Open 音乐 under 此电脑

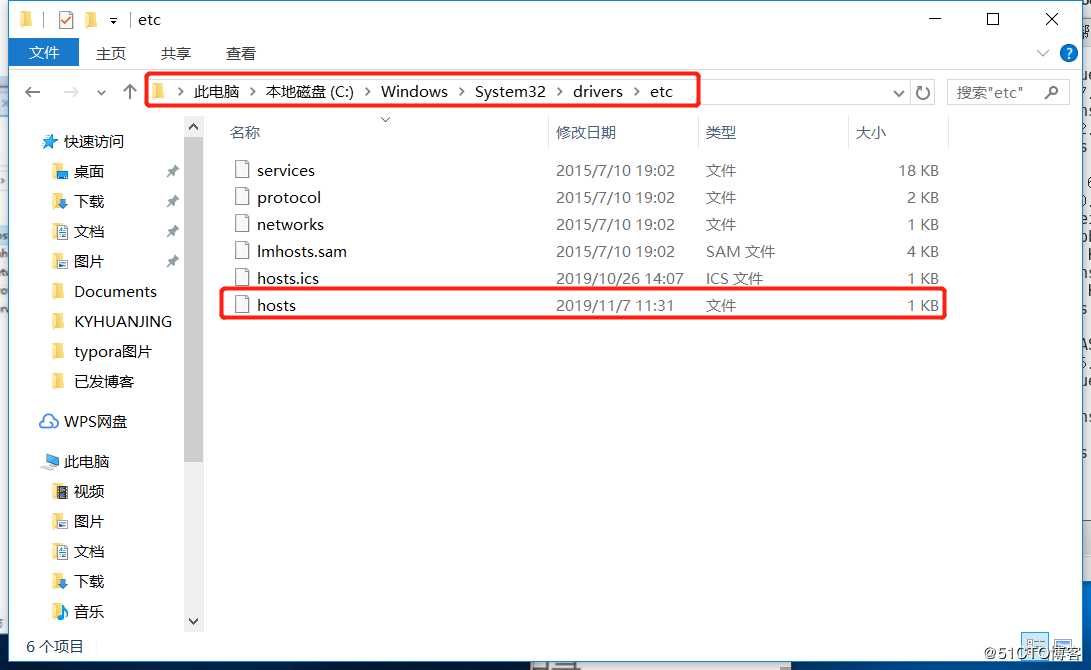point(89,612)
